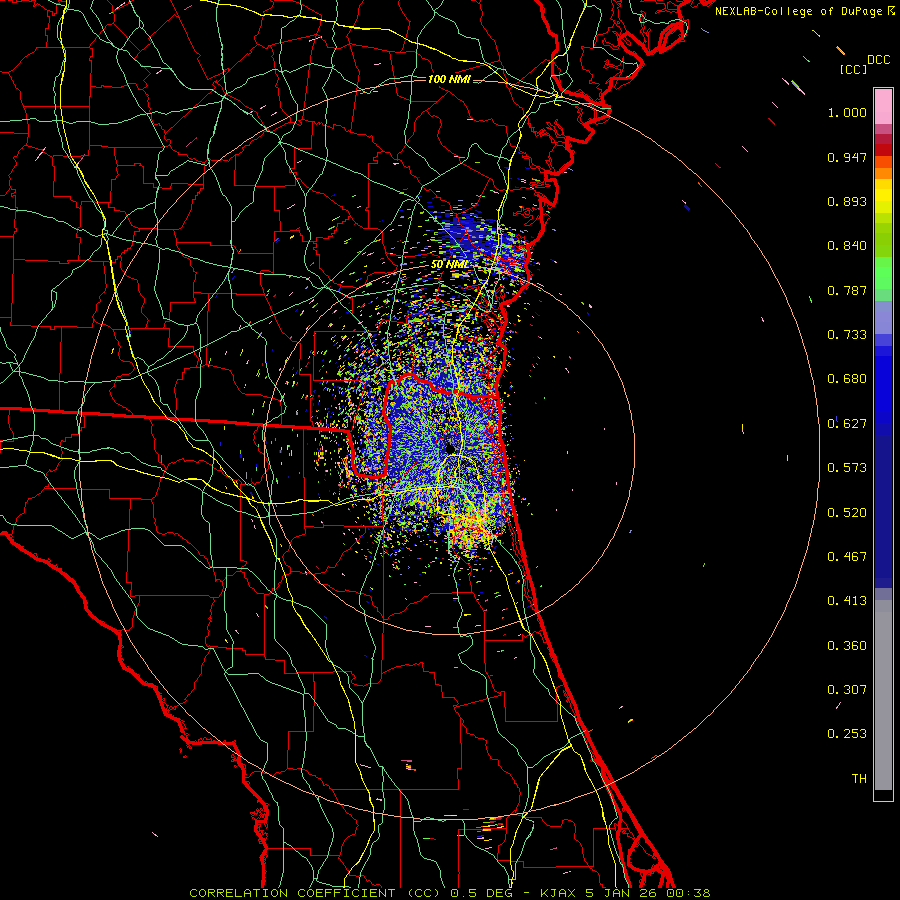Click the TH threshold label
Screen dimensions: 900x900
pos(859,779)
